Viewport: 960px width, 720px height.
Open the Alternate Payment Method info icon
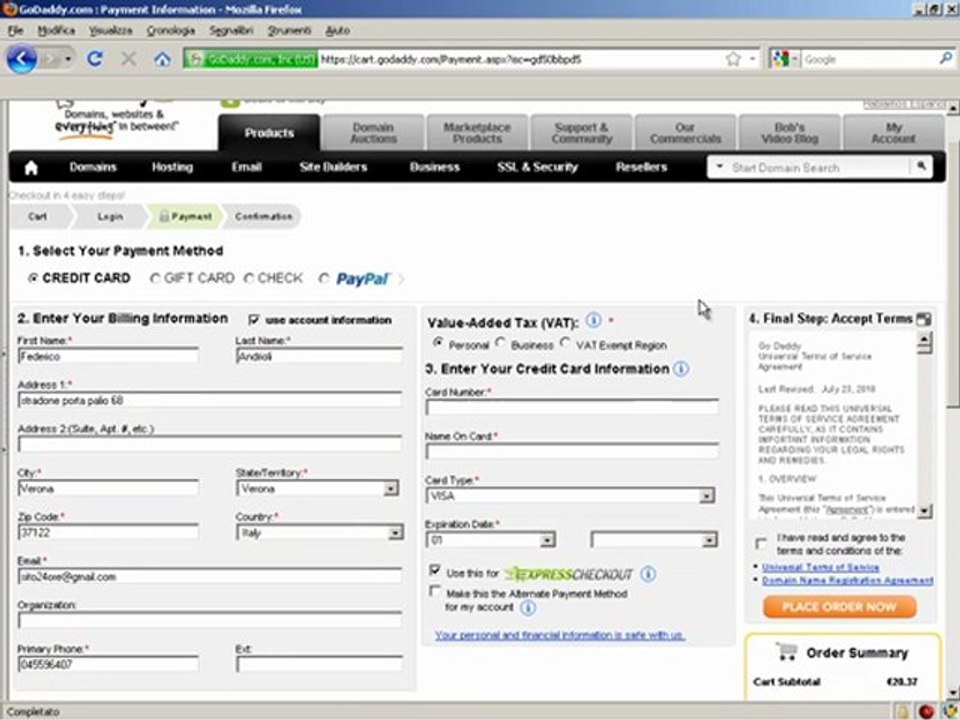pos(528,607)
